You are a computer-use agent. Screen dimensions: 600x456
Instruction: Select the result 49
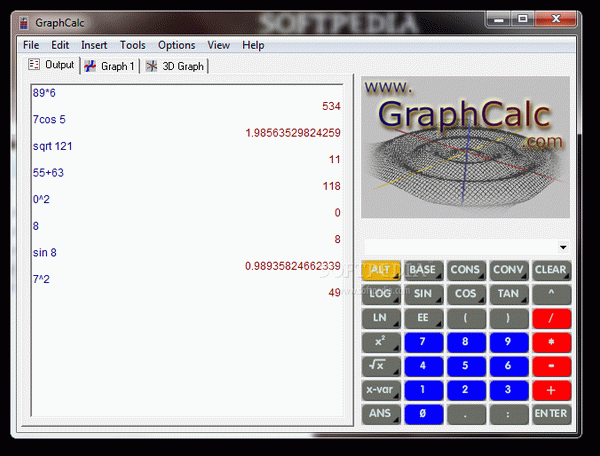[334, 293]
